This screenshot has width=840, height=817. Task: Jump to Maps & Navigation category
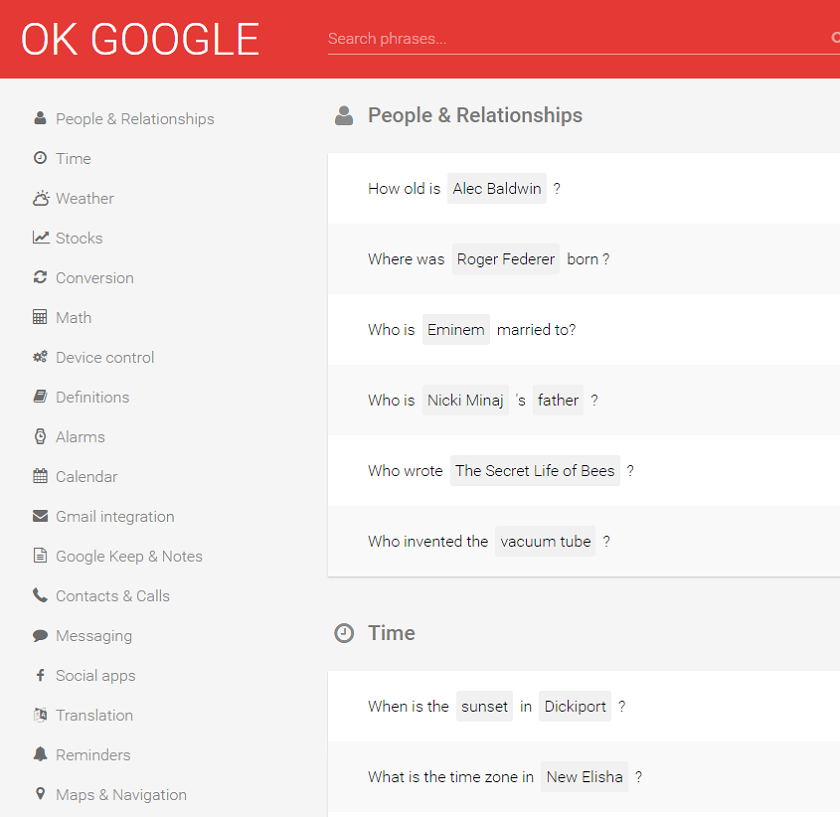pos(121,794)
